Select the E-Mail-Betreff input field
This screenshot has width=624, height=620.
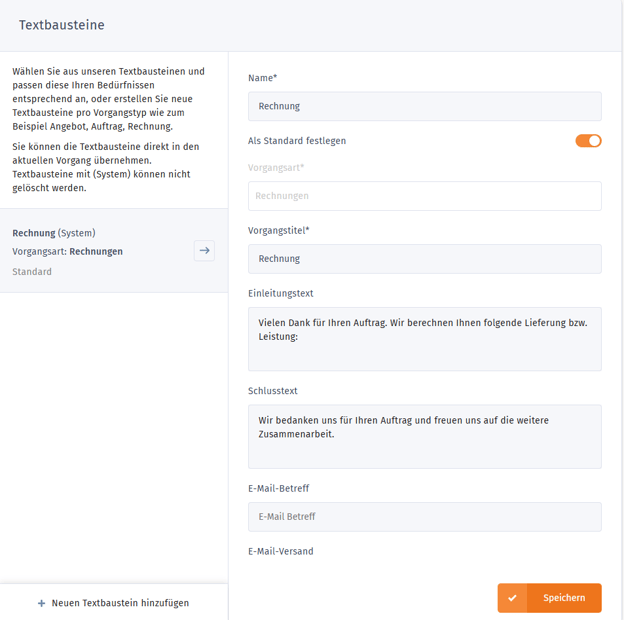pos(424,517)
